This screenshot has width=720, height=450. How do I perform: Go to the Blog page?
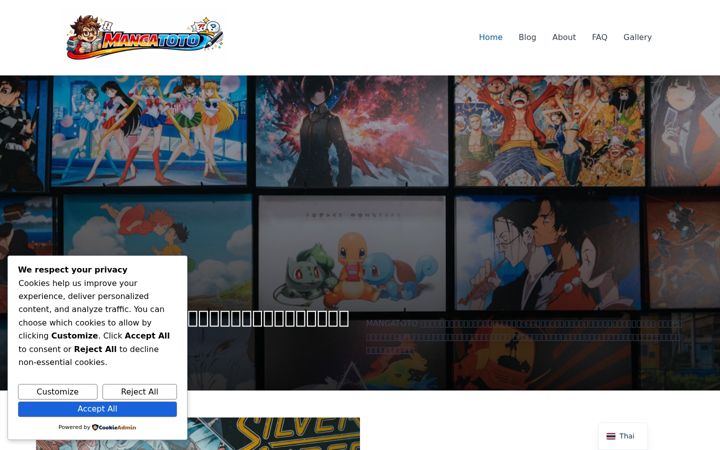527,37
